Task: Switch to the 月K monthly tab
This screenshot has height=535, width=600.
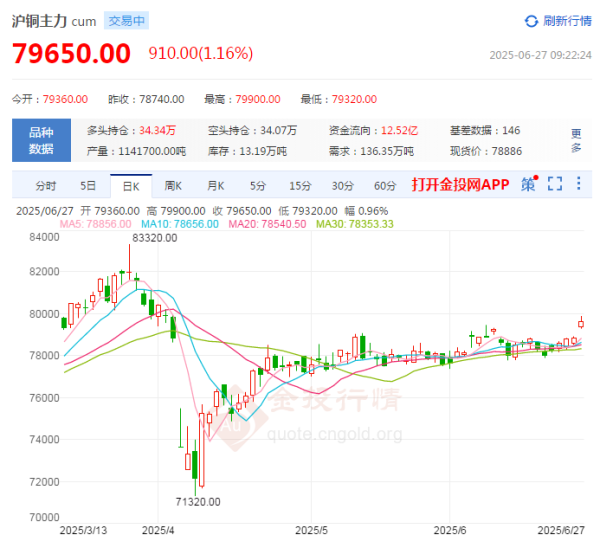Action: click(215, 186)
